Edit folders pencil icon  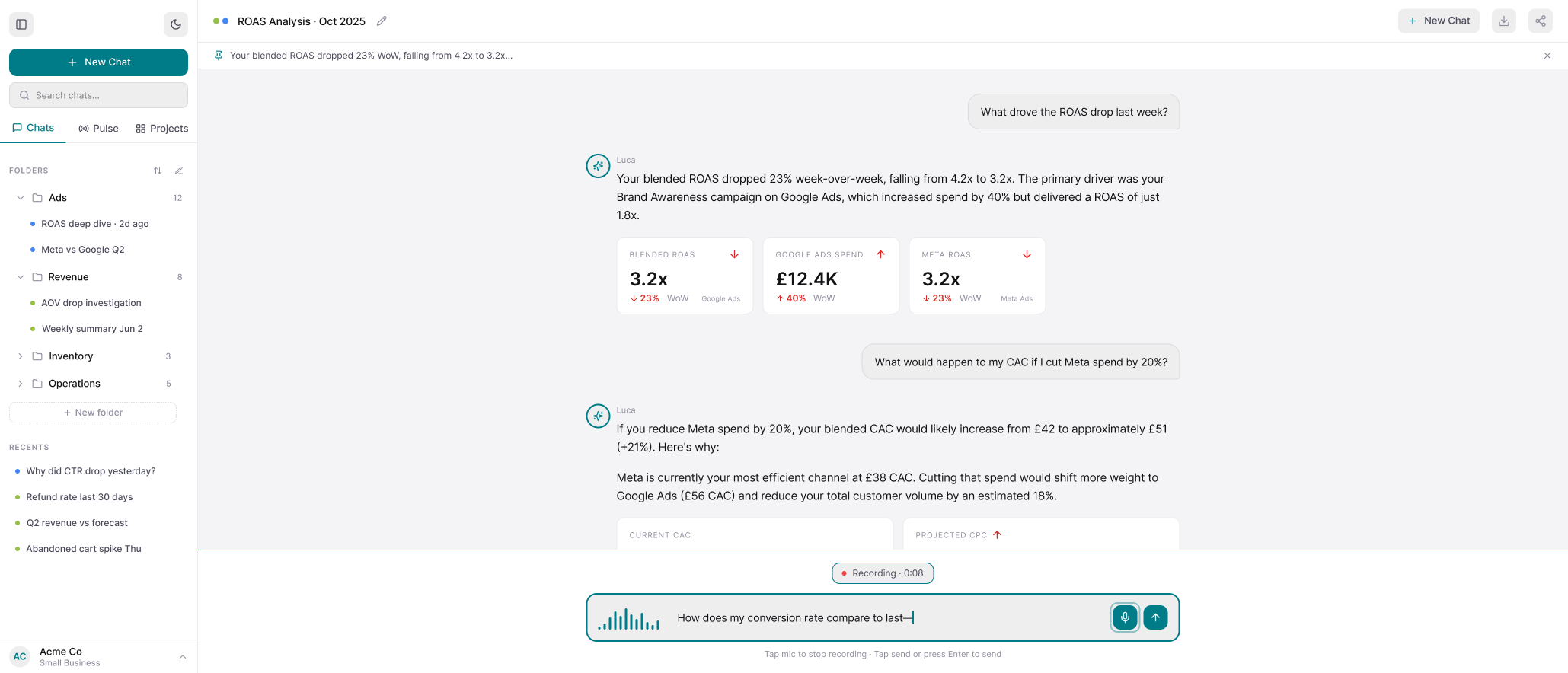[x=179, y=171]
